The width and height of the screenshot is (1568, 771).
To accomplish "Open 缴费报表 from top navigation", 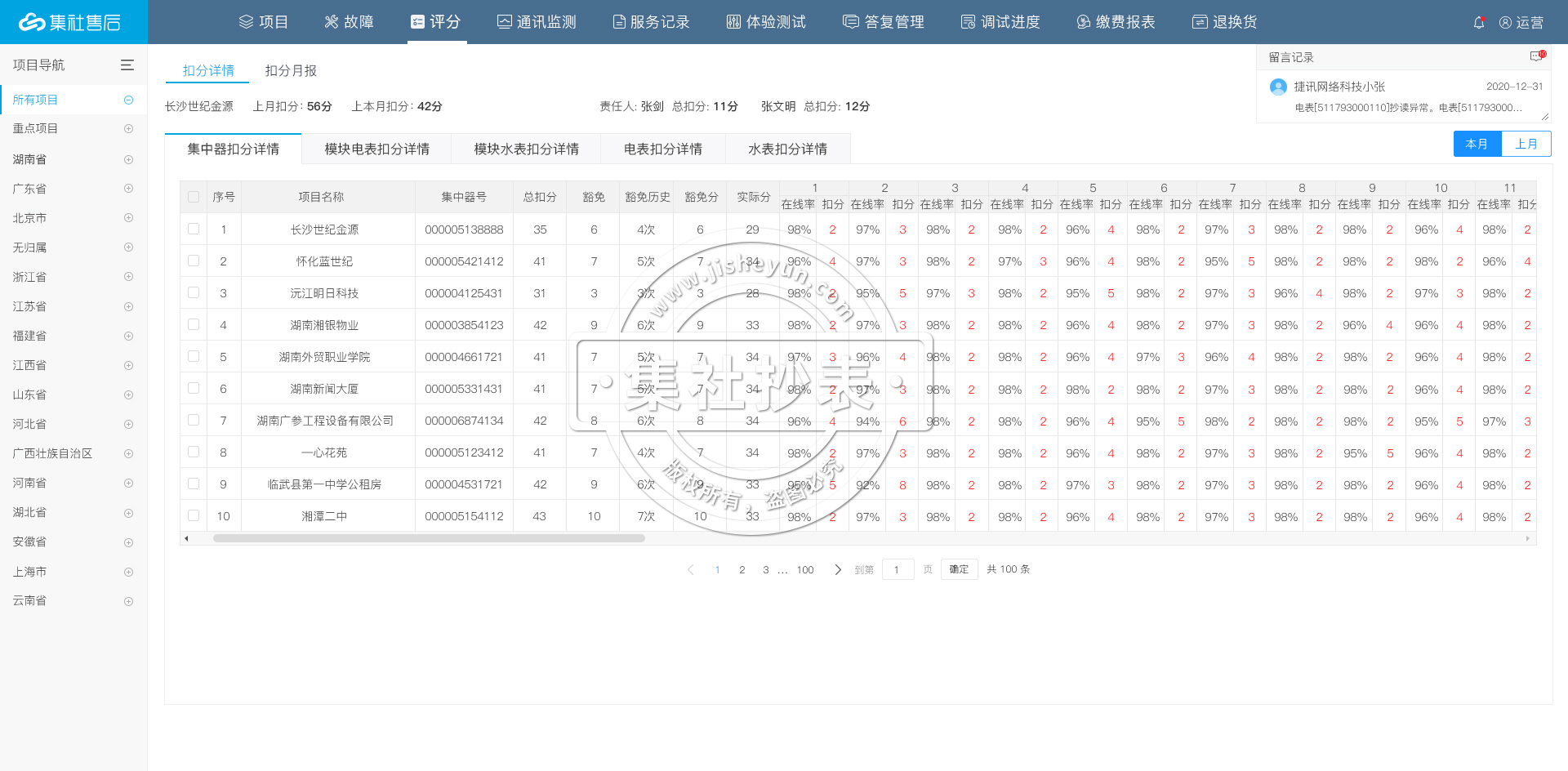I will click(1116, 22).
